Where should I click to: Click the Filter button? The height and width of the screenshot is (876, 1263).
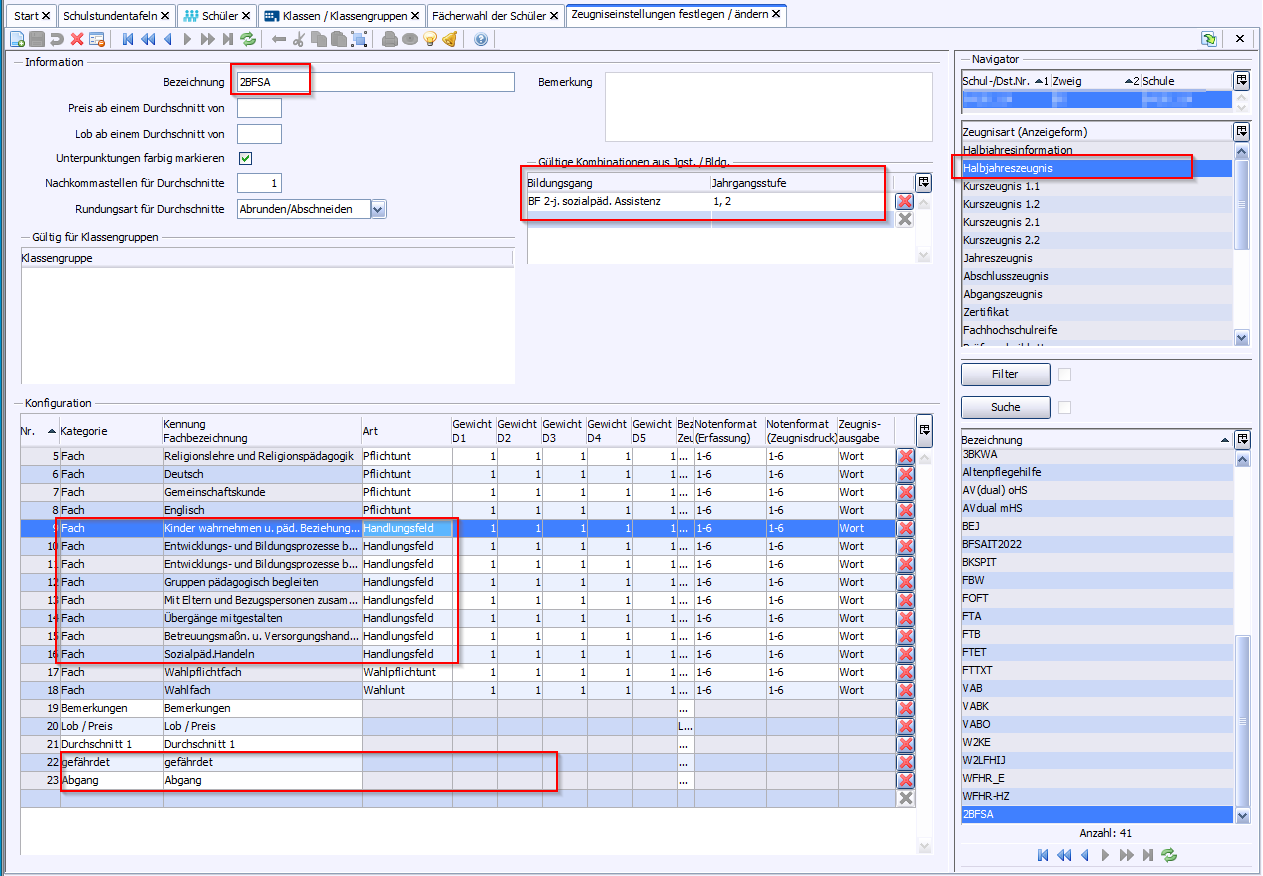click(x=1005, y=374)
